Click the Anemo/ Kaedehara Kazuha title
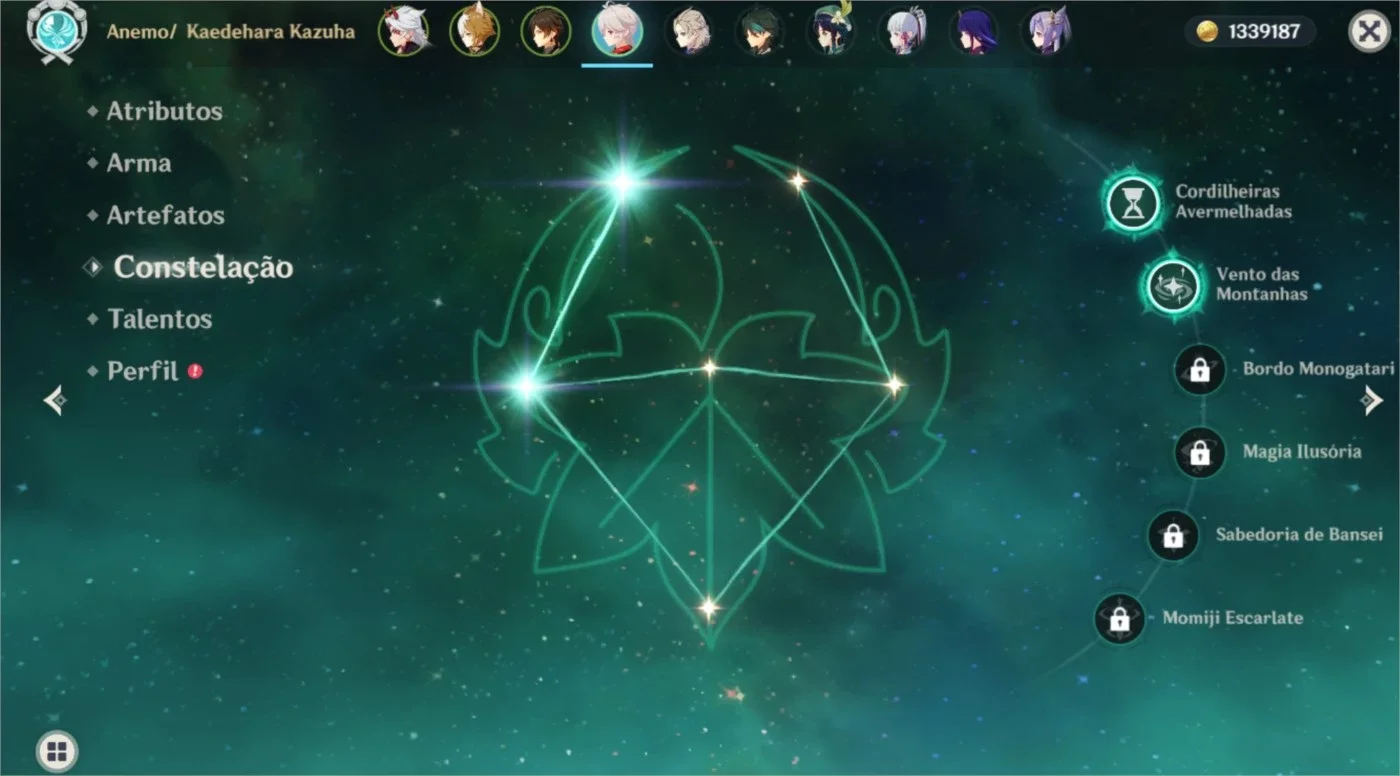The height and width of the screenshot is (776, 1400). 231,32
